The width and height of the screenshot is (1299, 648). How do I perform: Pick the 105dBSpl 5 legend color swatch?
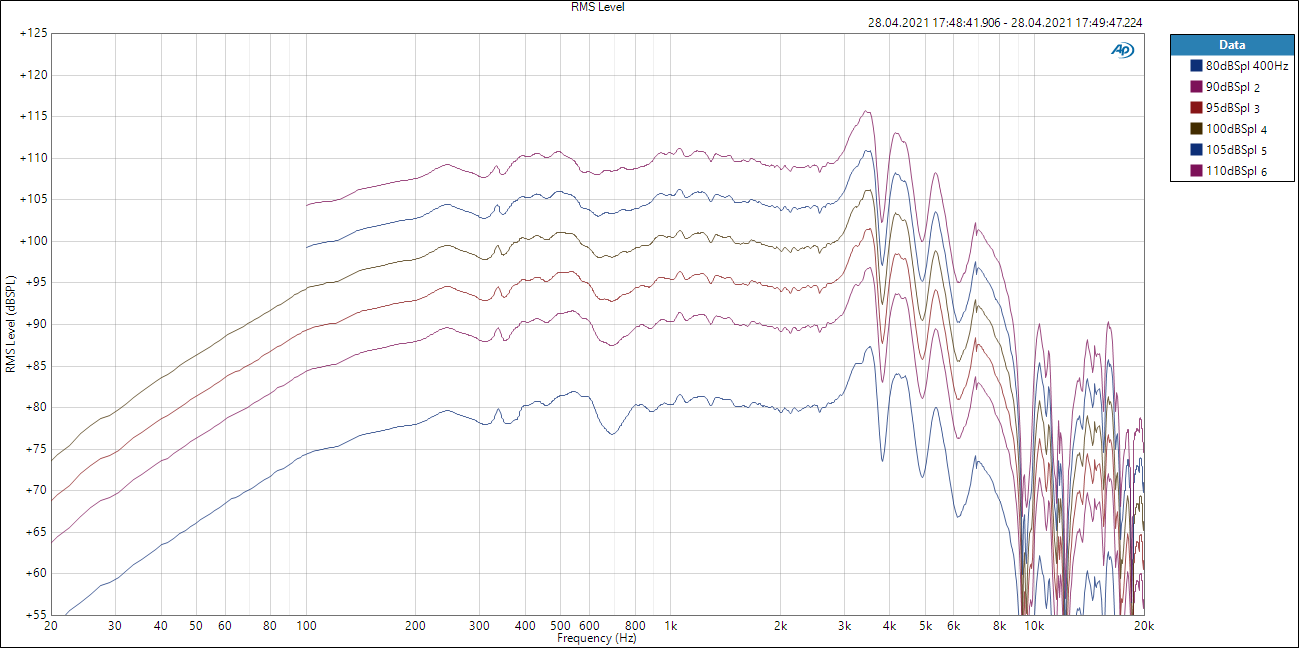coord(1195,150)
